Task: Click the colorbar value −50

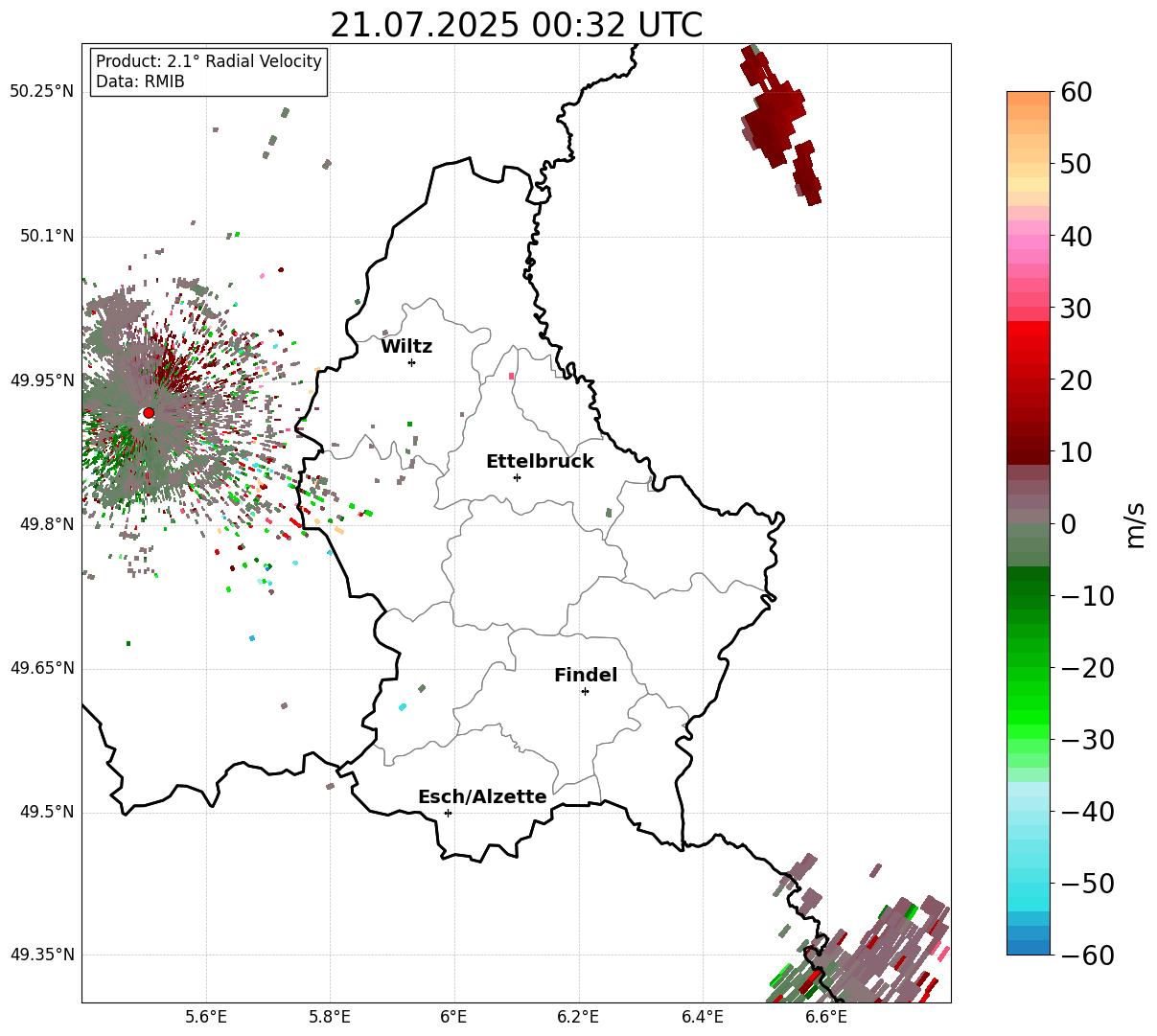Action: [1087, 884]
